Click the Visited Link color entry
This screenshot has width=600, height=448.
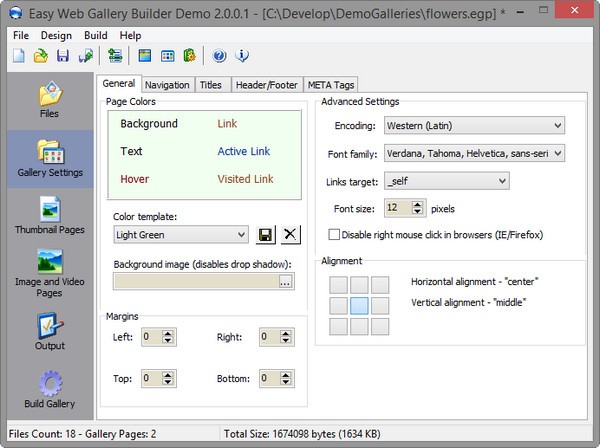click(x=245, y=179)
